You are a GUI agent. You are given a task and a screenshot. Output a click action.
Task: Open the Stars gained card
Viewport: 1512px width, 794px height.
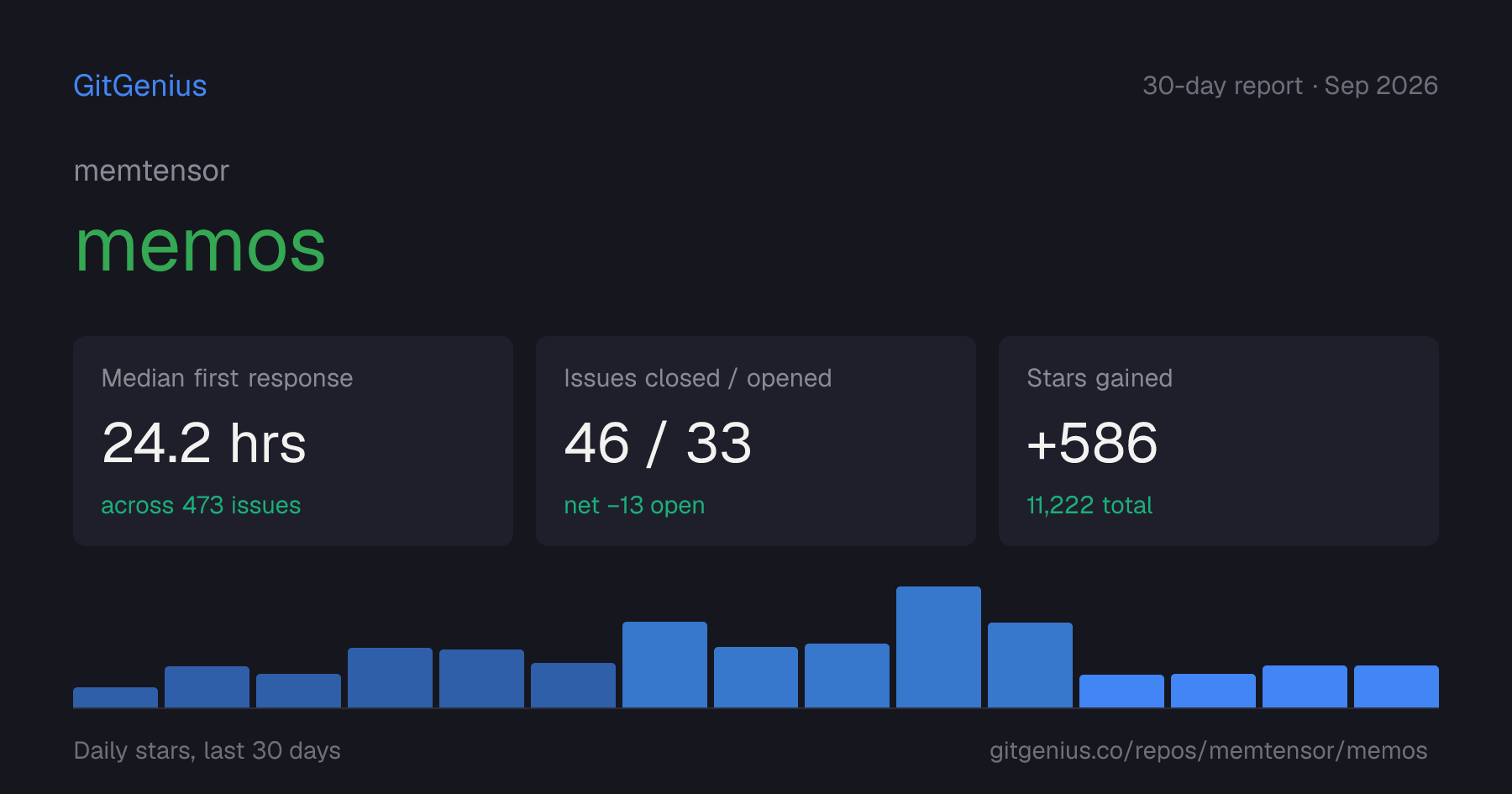(x=1219, y=441)
